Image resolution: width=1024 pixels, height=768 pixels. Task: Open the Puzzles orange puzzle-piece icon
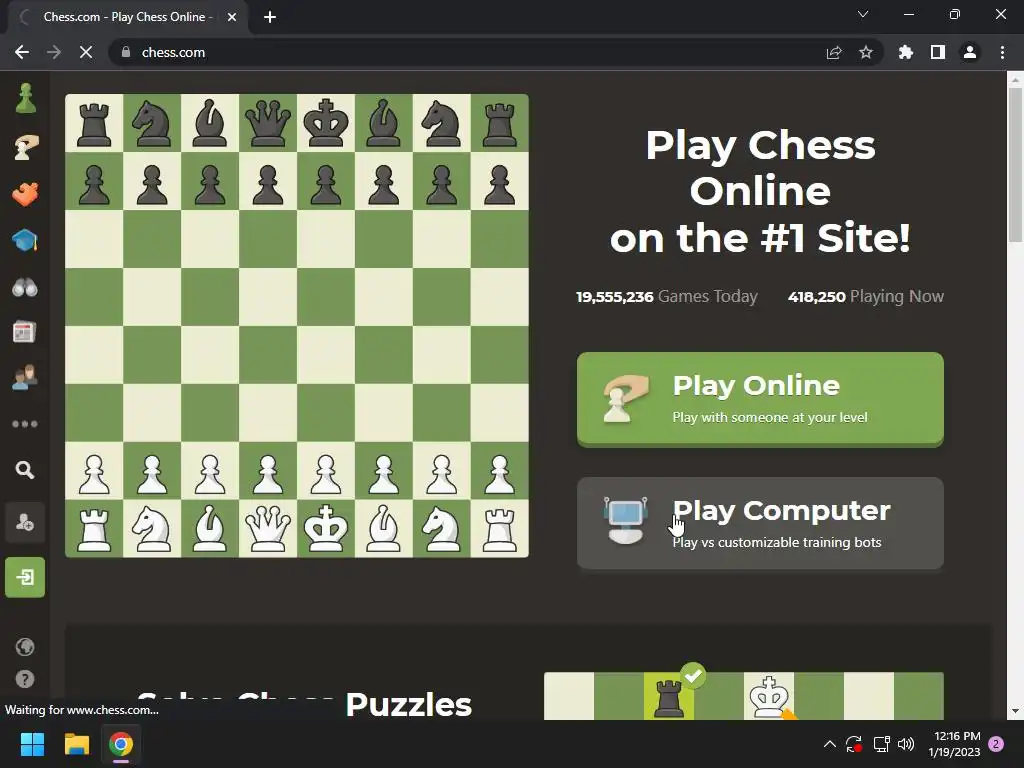coord(25,194)
